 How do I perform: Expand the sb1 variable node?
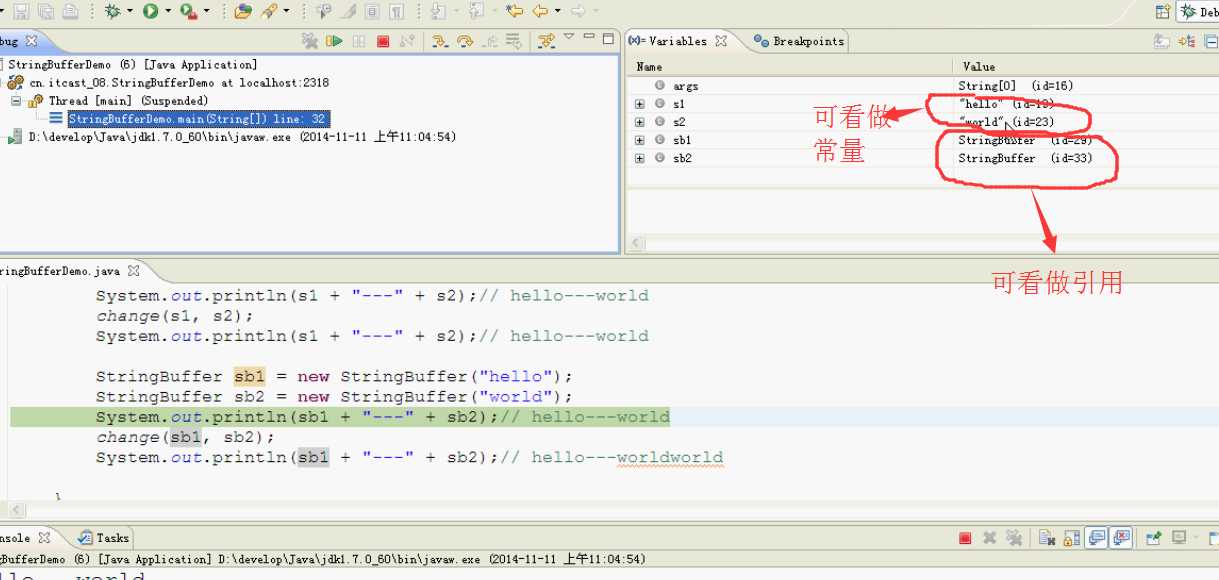coord(640,140)
